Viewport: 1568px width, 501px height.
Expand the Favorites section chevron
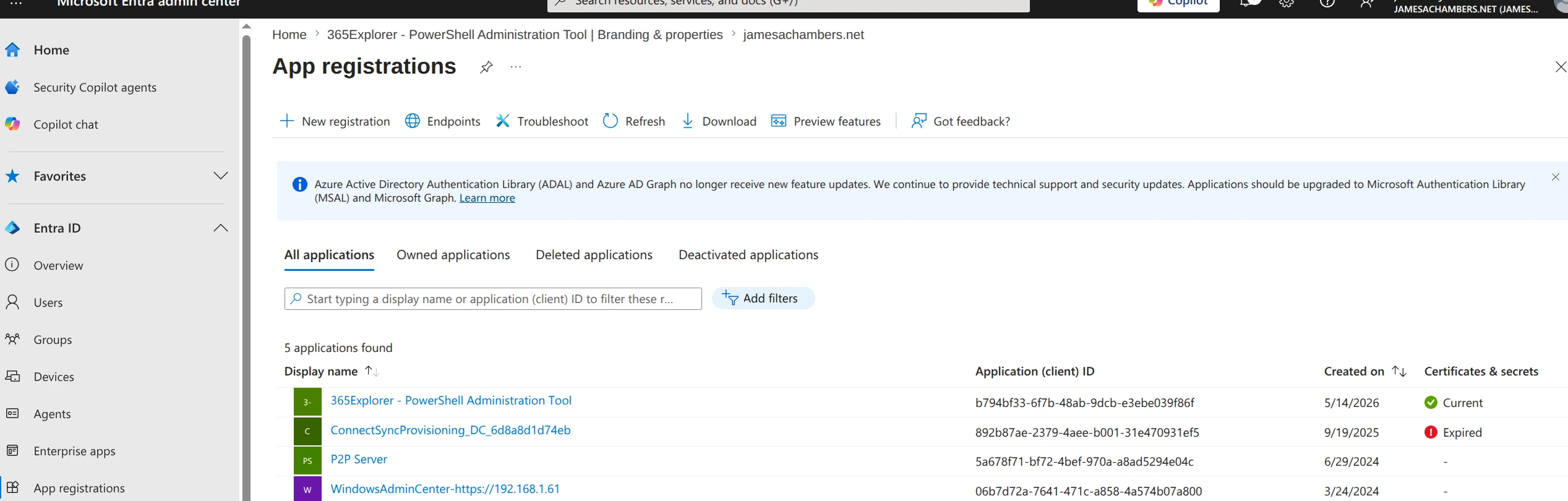pyautogui.click(x=221, y=176)
